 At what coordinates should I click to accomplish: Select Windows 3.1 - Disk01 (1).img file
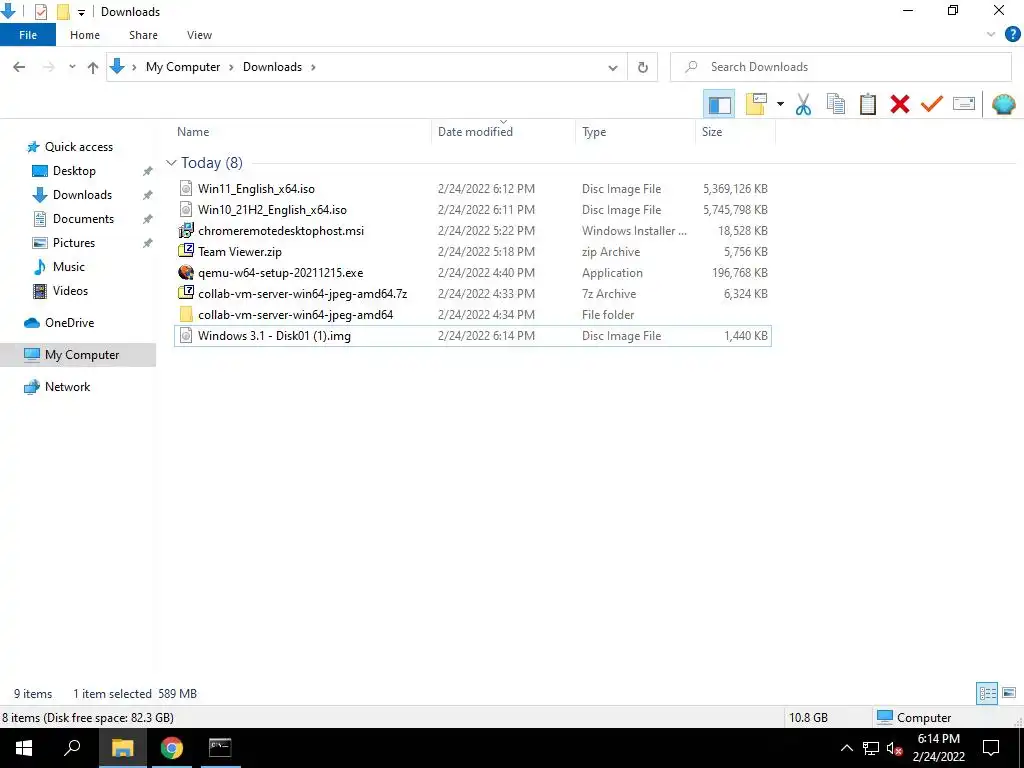click(473, 336)
